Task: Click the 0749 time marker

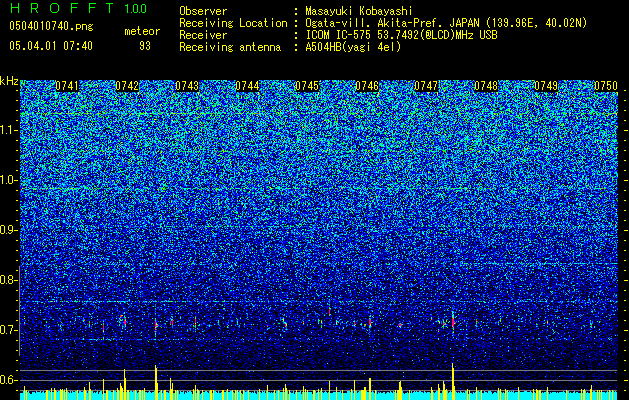Action: tap(546, 86)
